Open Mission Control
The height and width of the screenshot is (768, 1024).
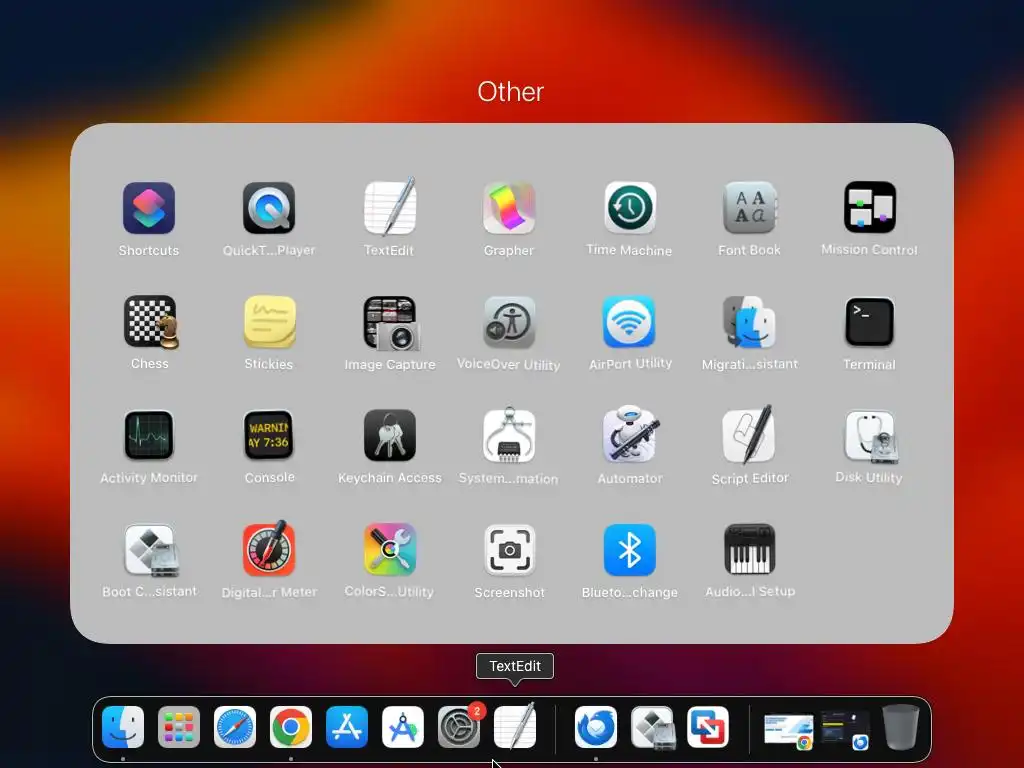coord(869,208)
